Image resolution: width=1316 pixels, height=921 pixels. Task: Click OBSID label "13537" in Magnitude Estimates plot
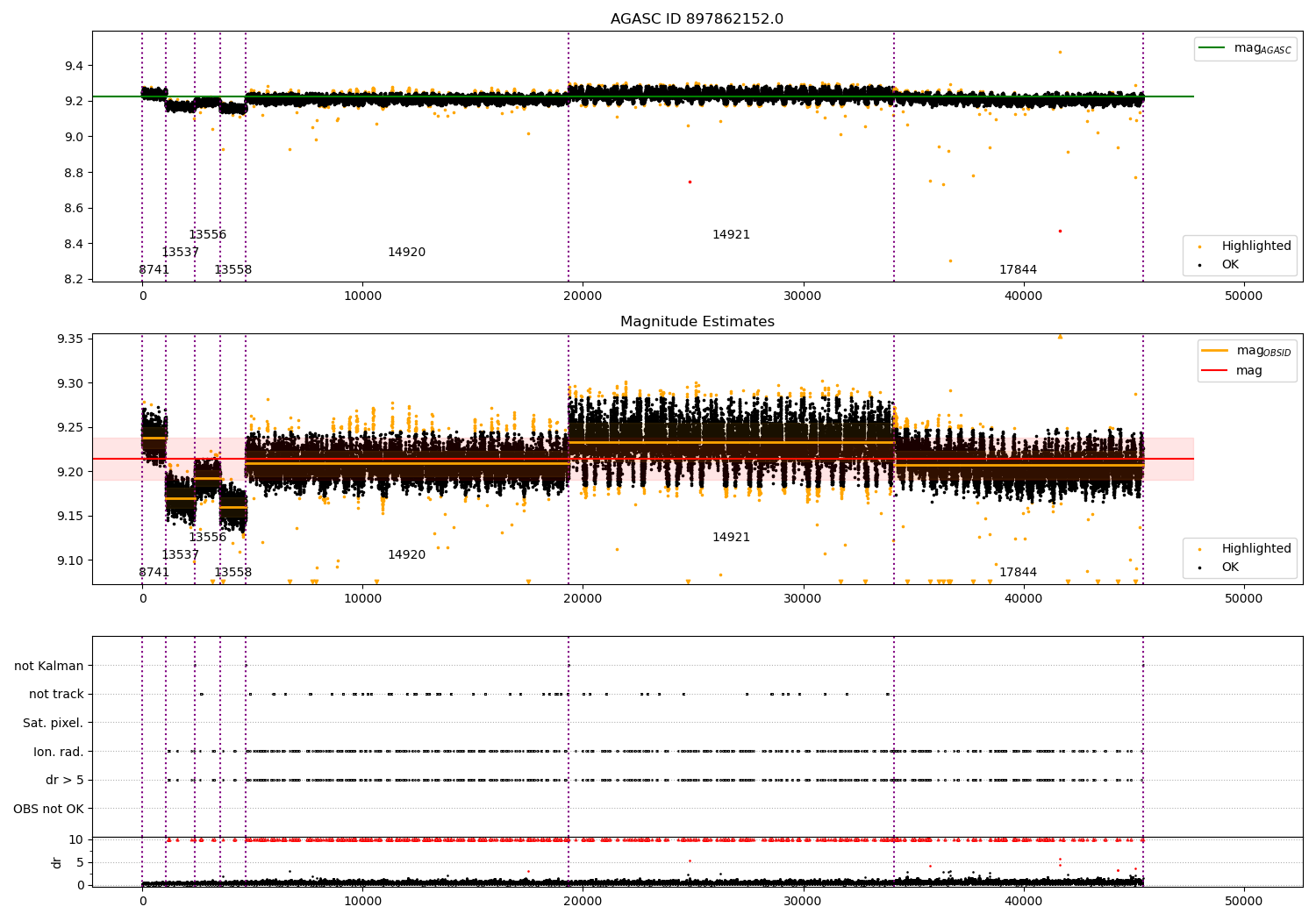click(x=181, y=555)
